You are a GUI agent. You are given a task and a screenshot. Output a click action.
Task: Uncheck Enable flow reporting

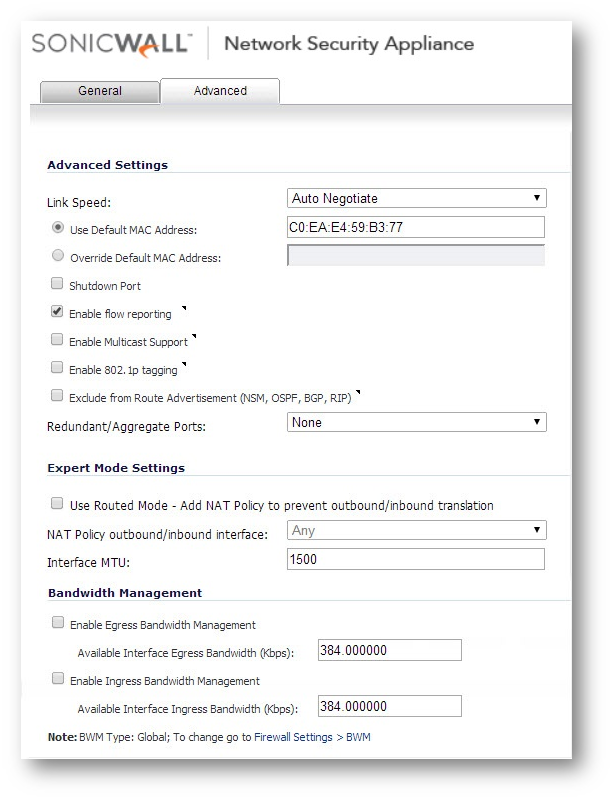tap(58, 312)
